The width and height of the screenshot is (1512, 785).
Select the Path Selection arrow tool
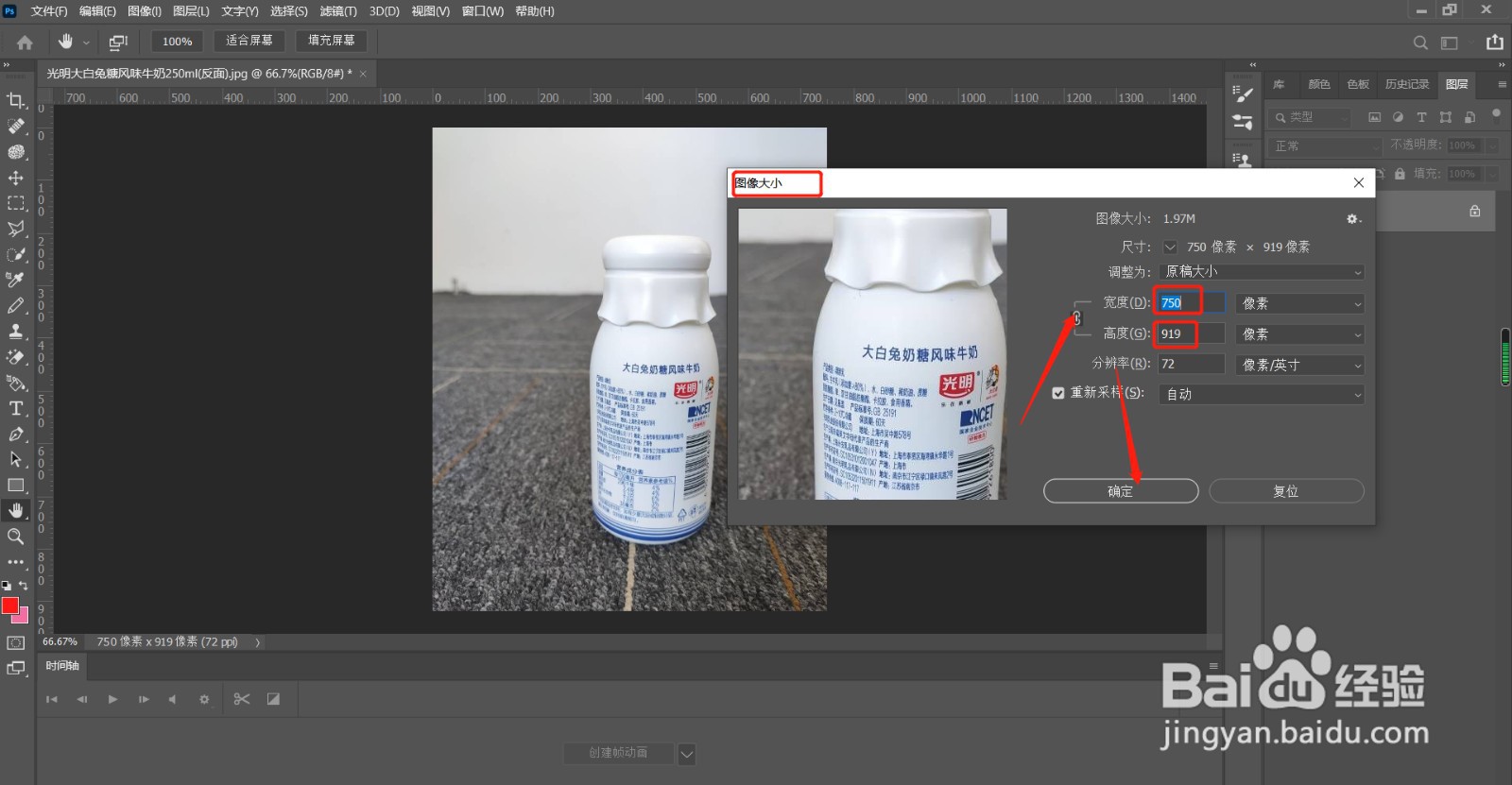pyautogui.click(x=16, y=459)
